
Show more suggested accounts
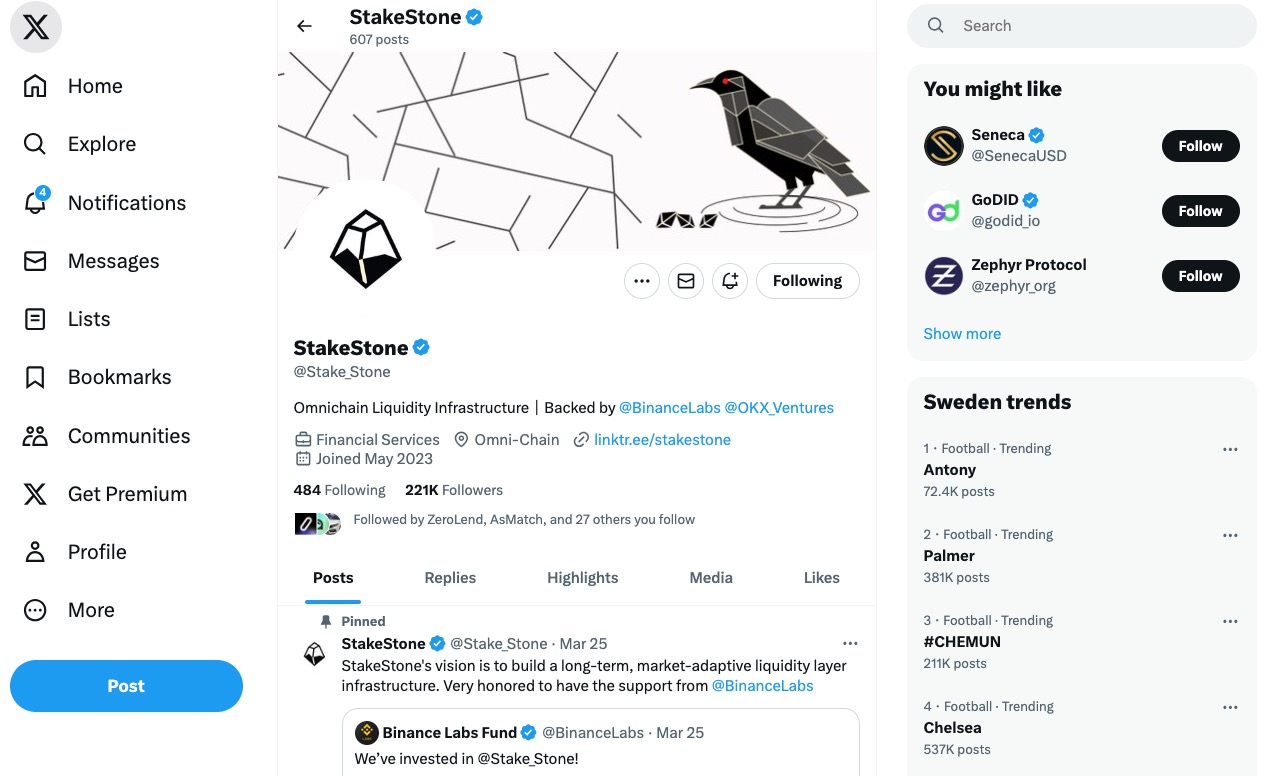[x=962, y=334]
